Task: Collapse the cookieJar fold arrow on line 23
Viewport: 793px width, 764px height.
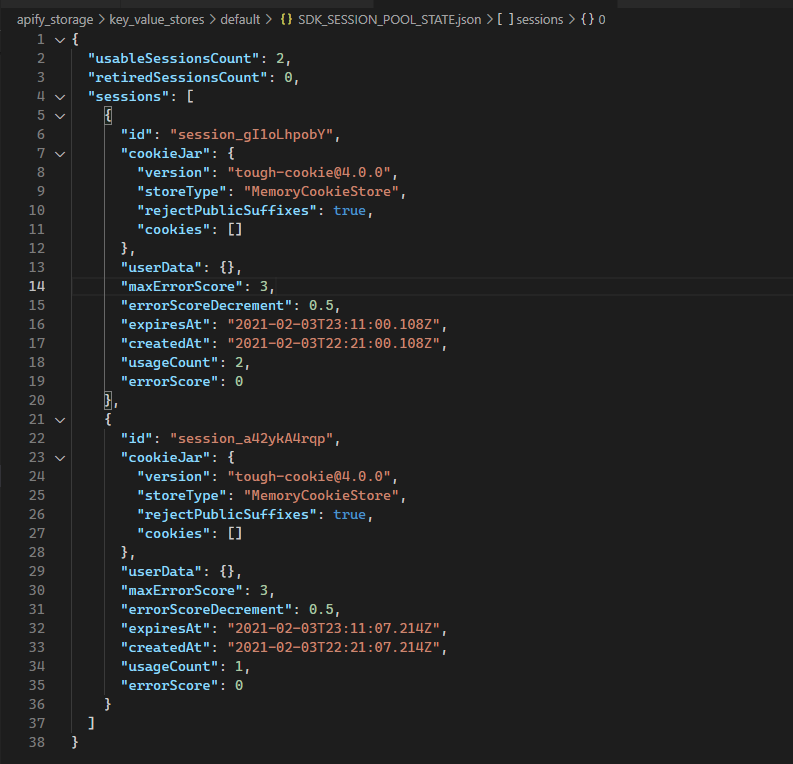Action: [60, 458]
